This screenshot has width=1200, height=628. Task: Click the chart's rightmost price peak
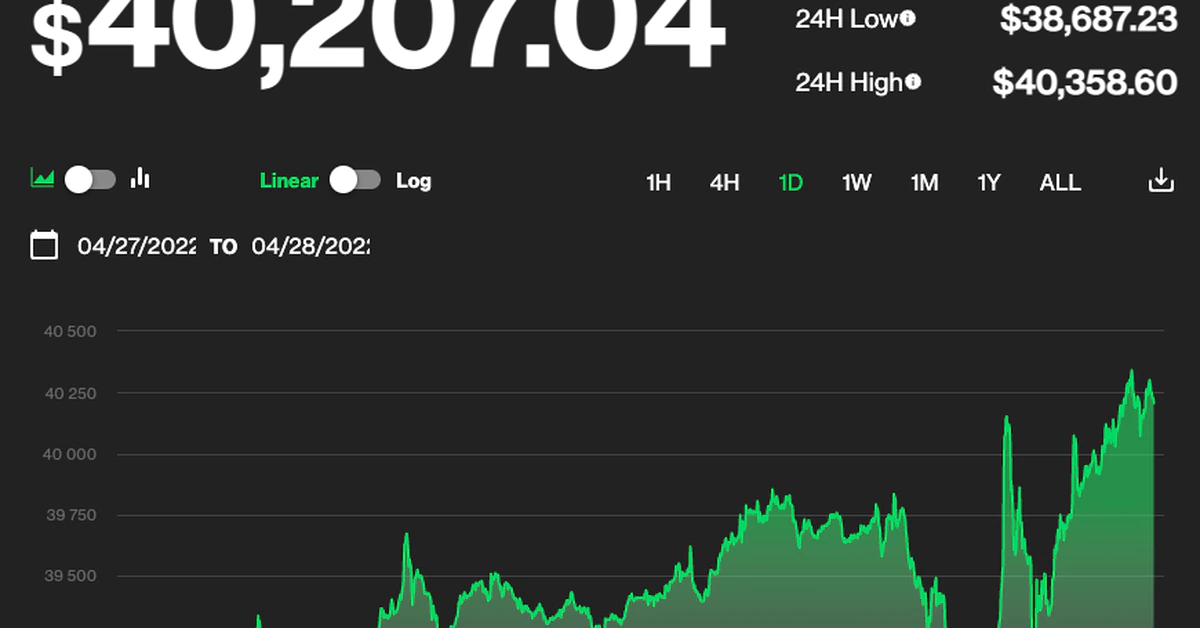[1132, 372]
